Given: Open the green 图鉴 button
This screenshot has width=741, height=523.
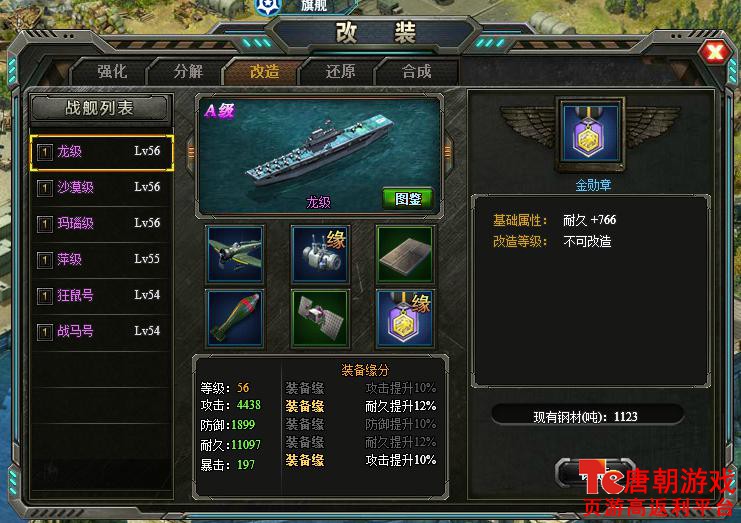Looking at the screenshot, I should (x=408, y=199).
